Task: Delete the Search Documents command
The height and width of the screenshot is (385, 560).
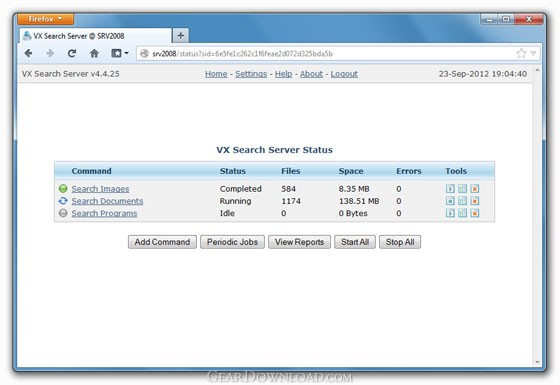Action: coord(475,201)
